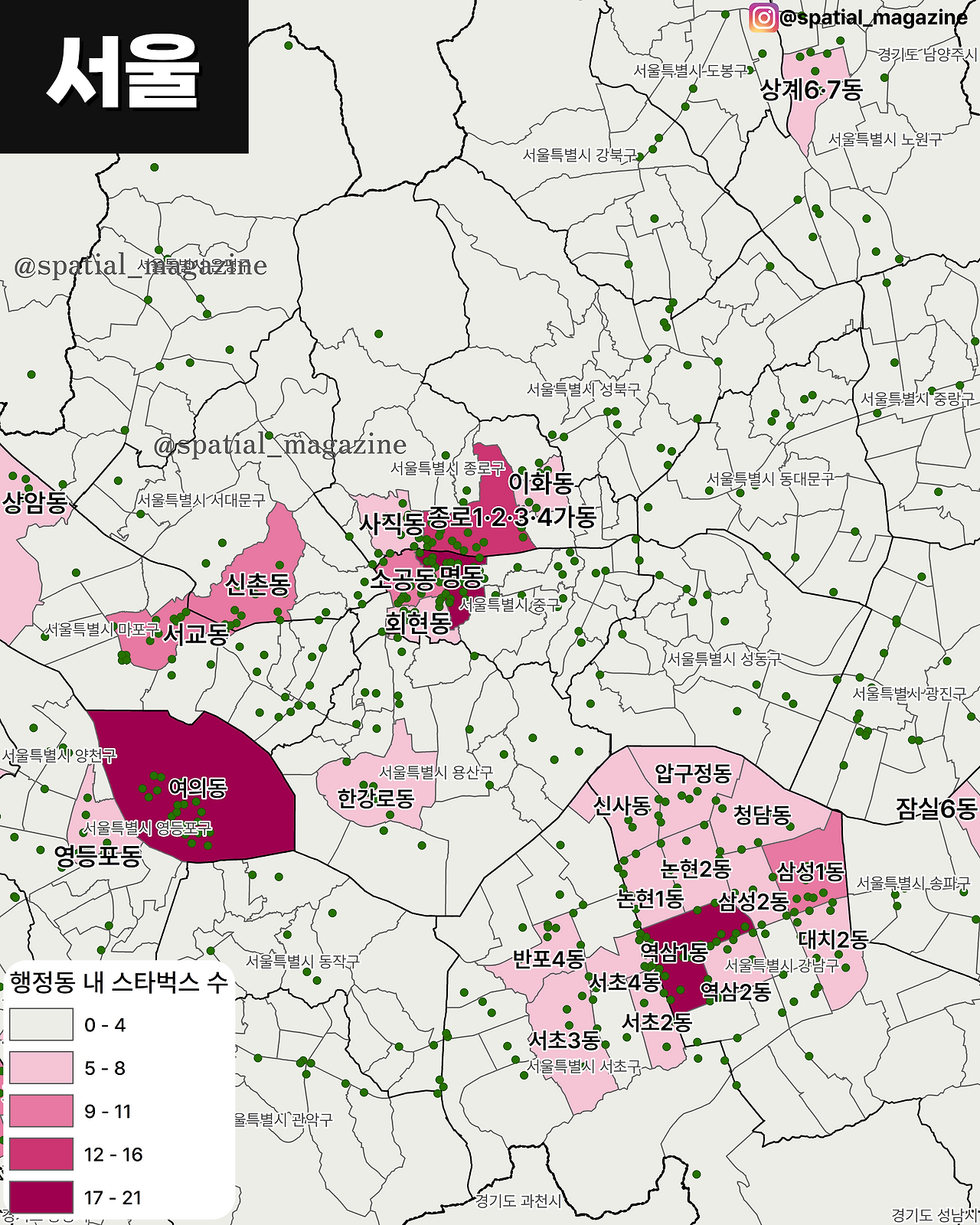Select the 서울특별시 중구 district label
The image size is (980, 1225).
[x=509, y=605]
